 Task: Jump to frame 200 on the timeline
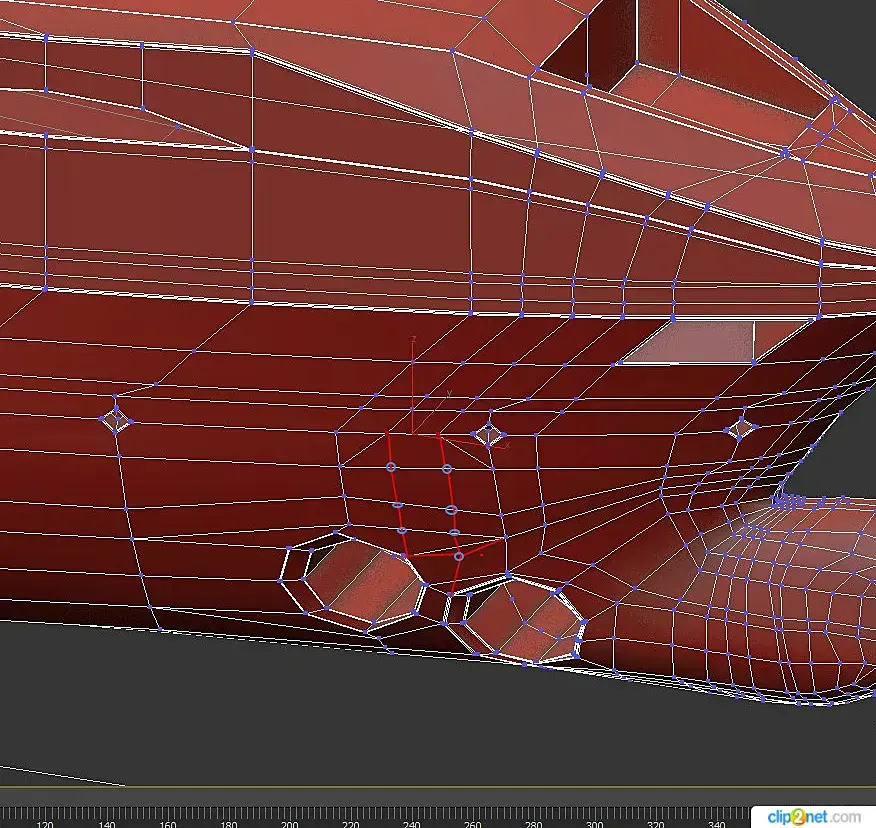tap(289, 824)
